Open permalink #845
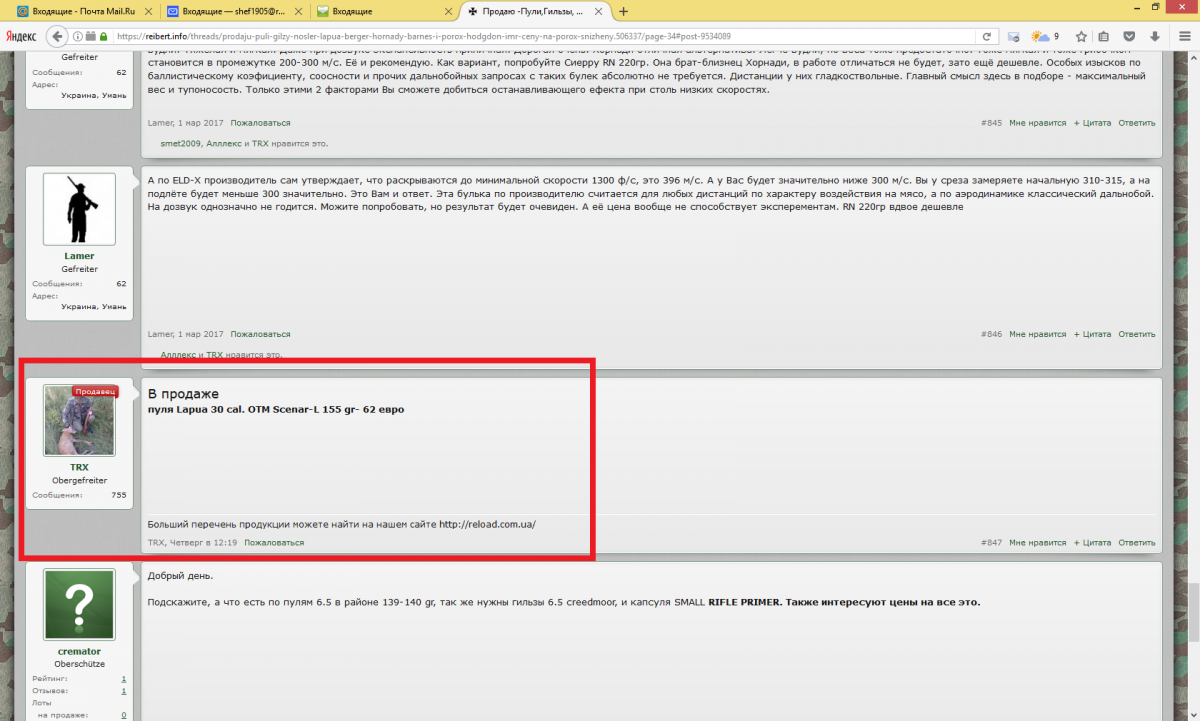1200x721 pixels. click(x=991, y=123)
